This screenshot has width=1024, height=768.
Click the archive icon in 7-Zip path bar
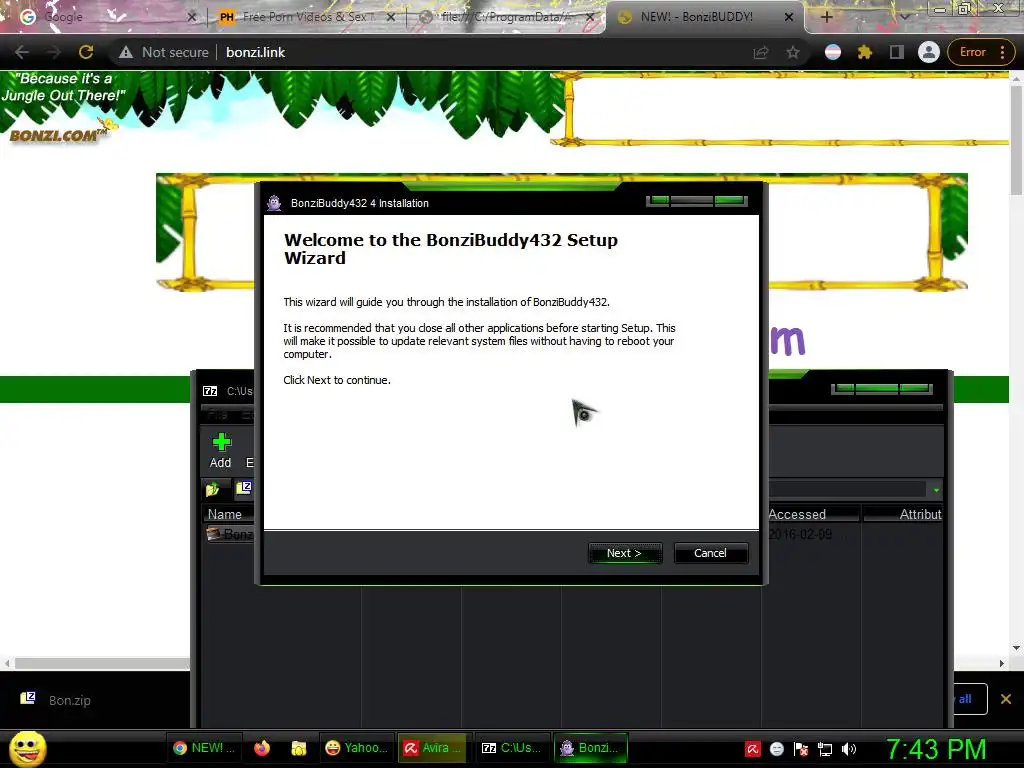(x=244, y=487)
